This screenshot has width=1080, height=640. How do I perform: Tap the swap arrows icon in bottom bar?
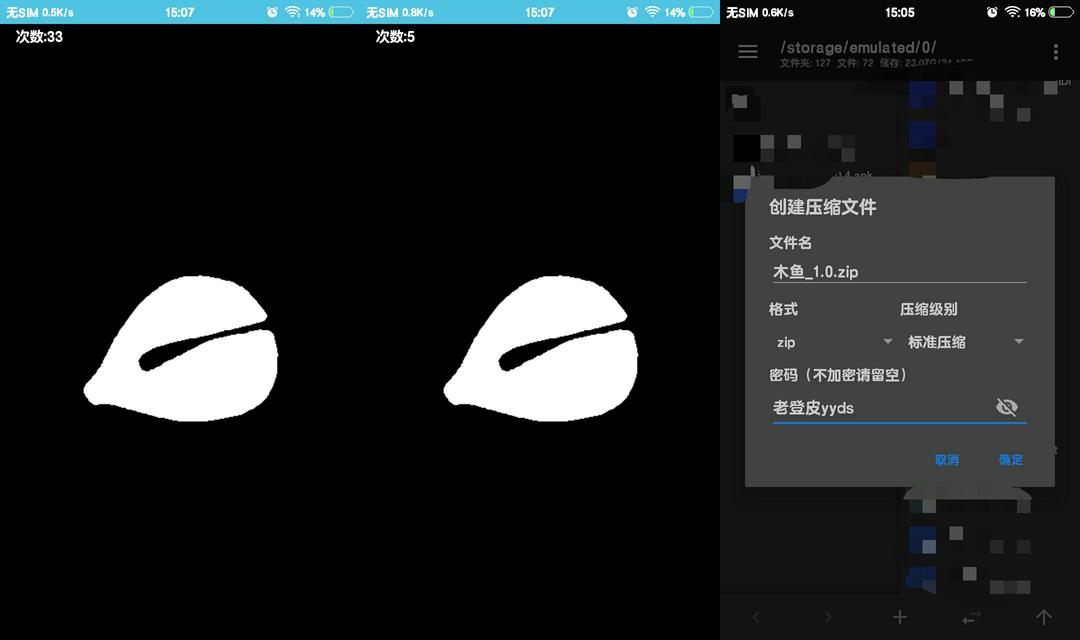[x=972, y=617]
